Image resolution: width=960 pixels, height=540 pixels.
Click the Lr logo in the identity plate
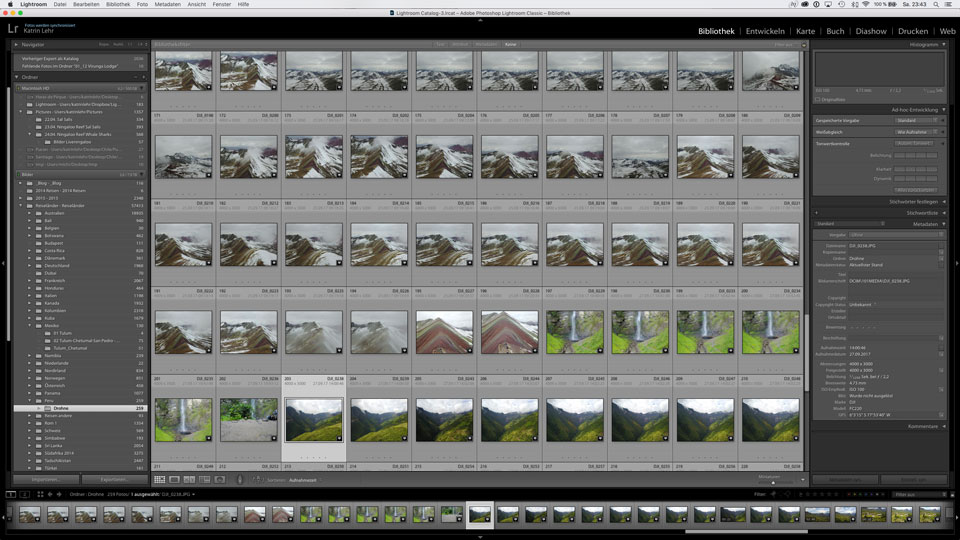click(x=13, y=28)
